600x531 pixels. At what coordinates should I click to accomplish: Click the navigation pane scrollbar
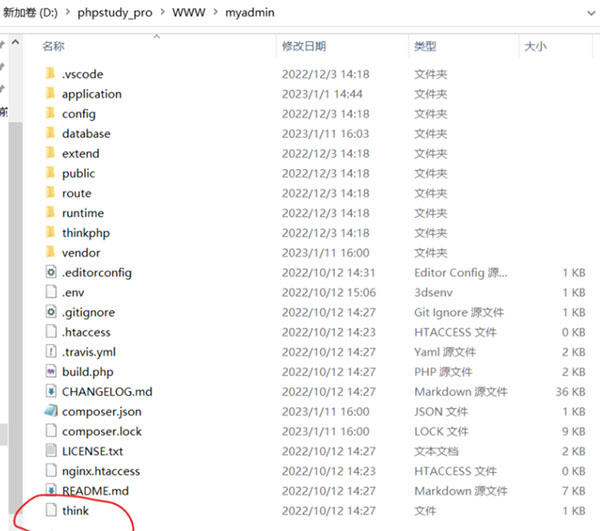pyautogui.click(x=15, y=318)
